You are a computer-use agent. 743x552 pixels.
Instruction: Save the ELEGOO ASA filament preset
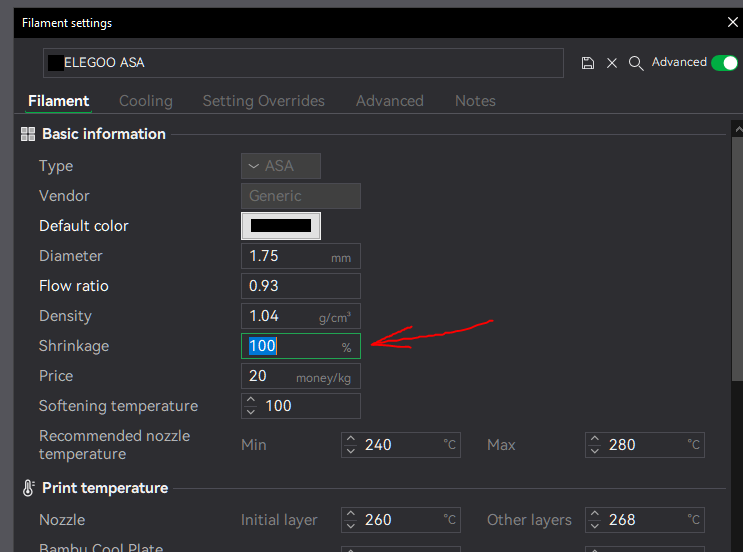[x=588, y=63]
